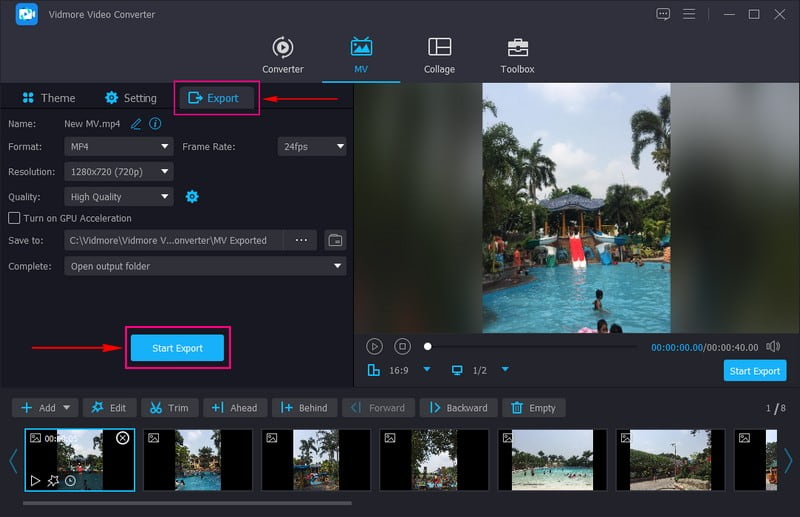Click the play button under the preview
Viewport: 800px width, 517px height.
pyautogui.click(x=374, y=346)
